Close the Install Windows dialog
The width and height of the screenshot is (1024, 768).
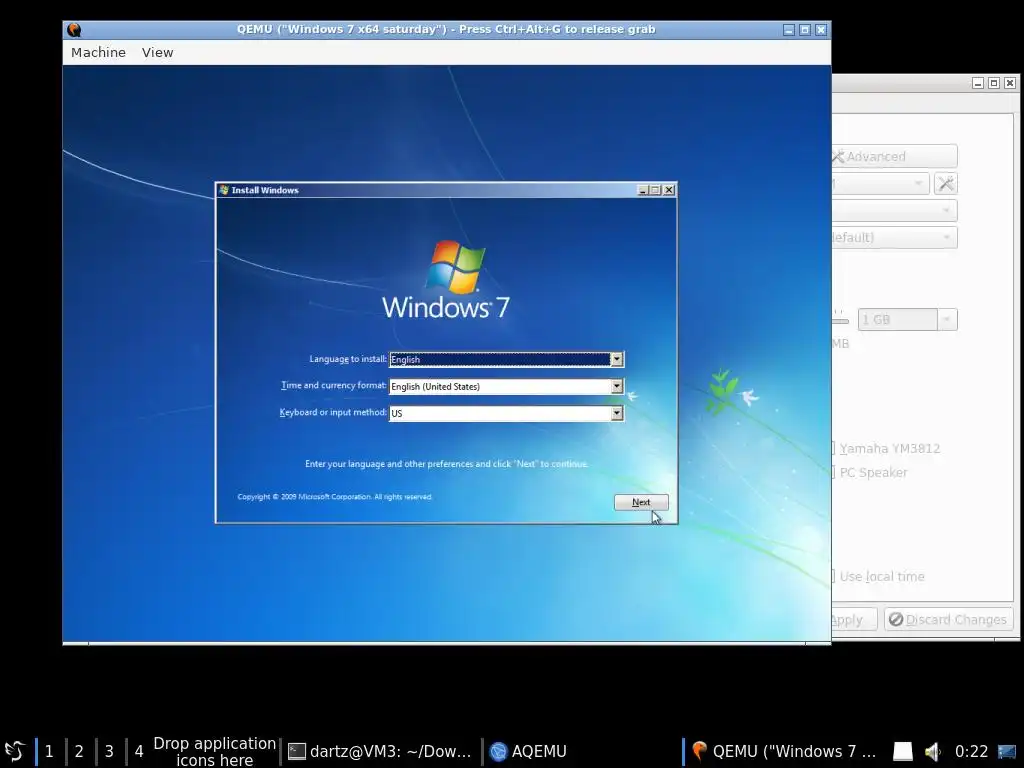pos(669,190)
